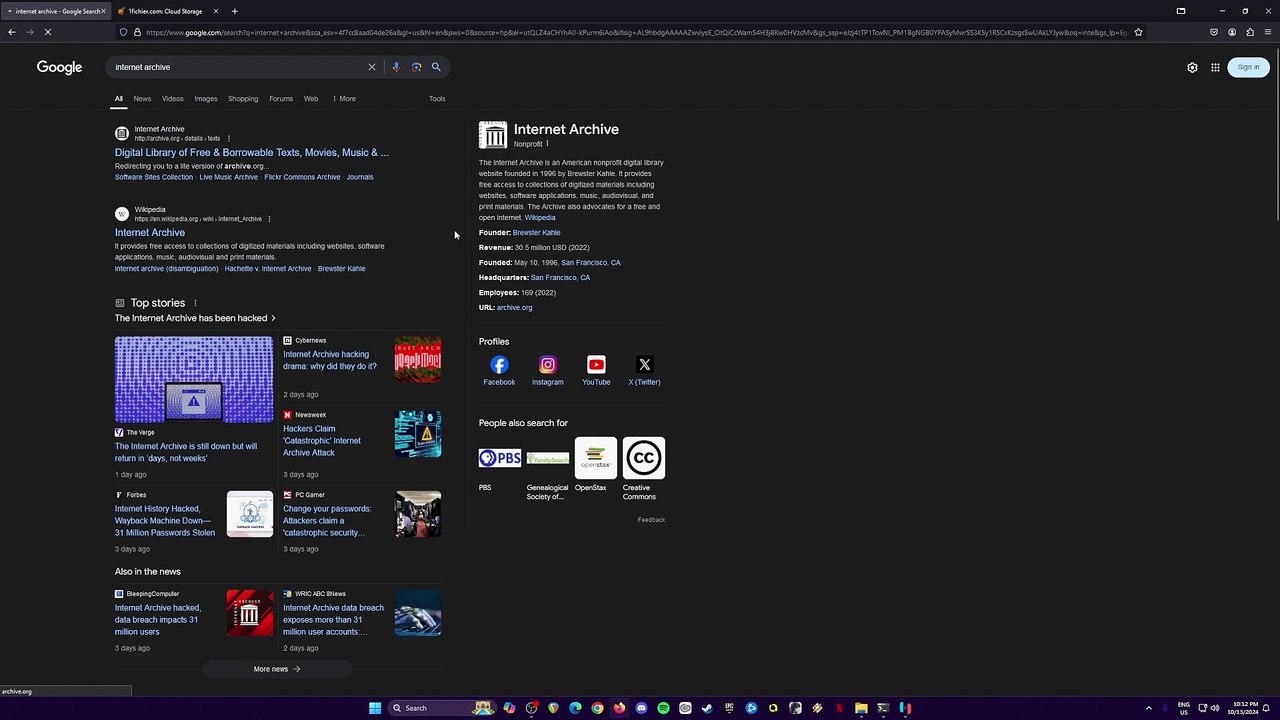Open options for archive.org result

click(228, 138)
